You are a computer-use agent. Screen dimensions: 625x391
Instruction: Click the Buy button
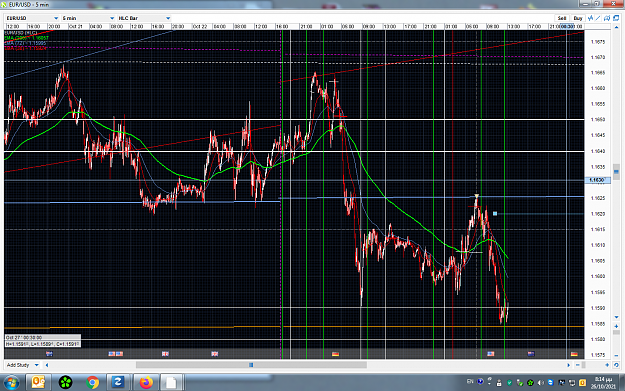pyautogui.click(x=578, y=18)
